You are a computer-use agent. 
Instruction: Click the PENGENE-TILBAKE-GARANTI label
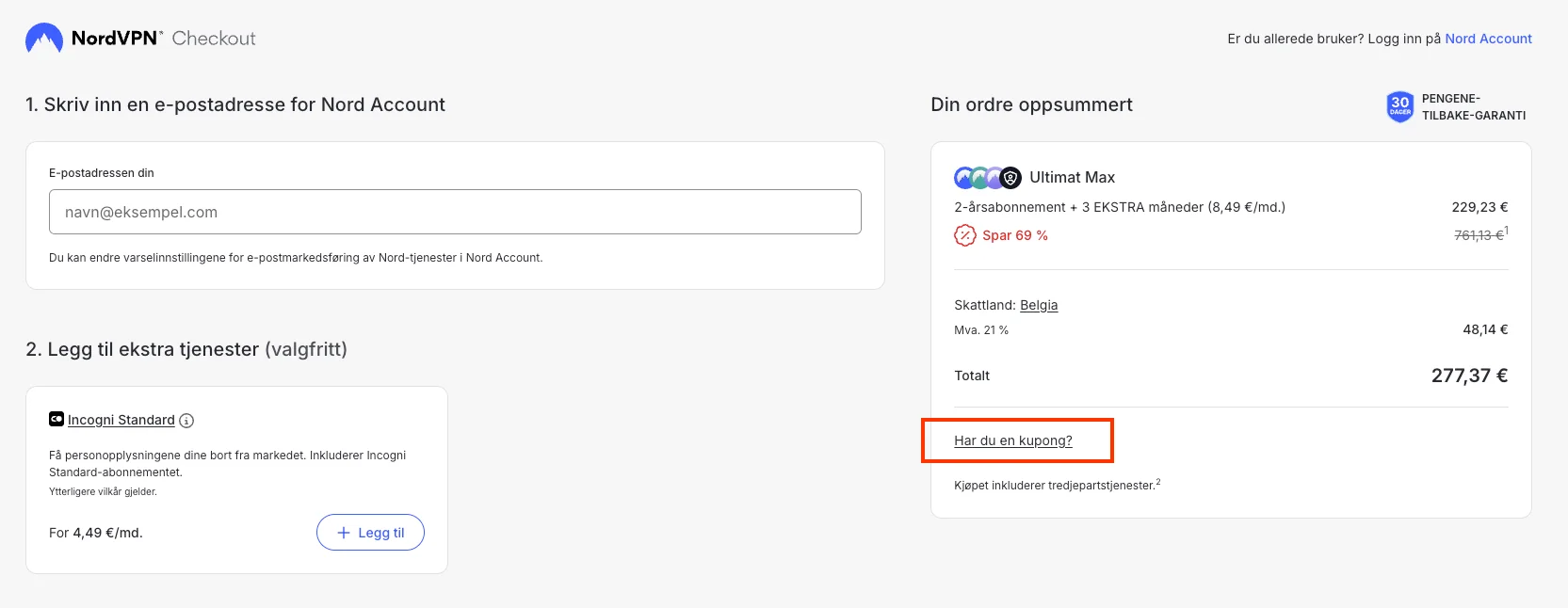pyautogui.click(x=1474, y=107)
